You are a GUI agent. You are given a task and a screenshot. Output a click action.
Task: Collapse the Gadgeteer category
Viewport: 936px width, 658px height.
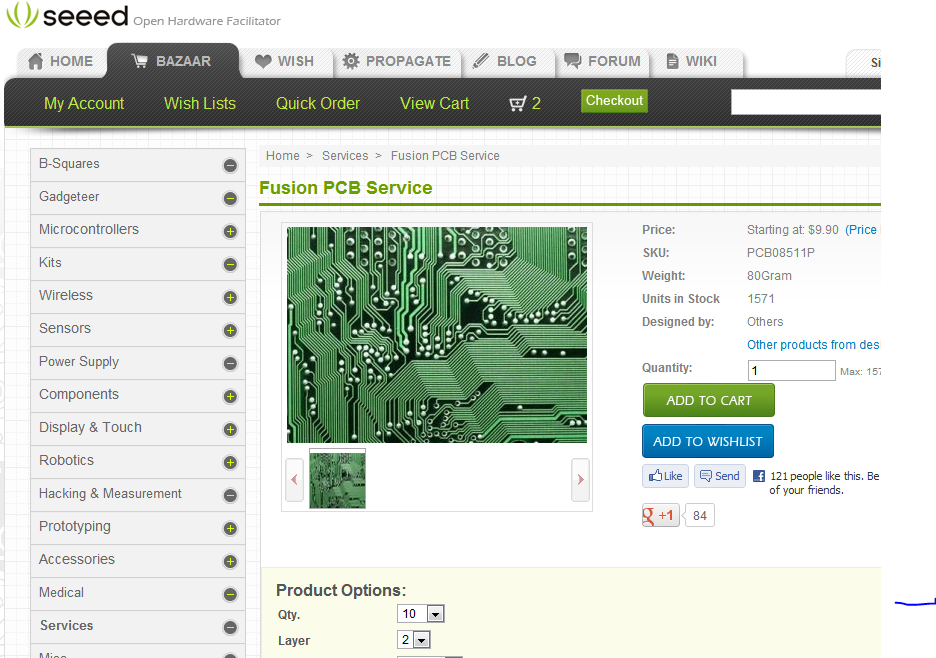[230, 198]
